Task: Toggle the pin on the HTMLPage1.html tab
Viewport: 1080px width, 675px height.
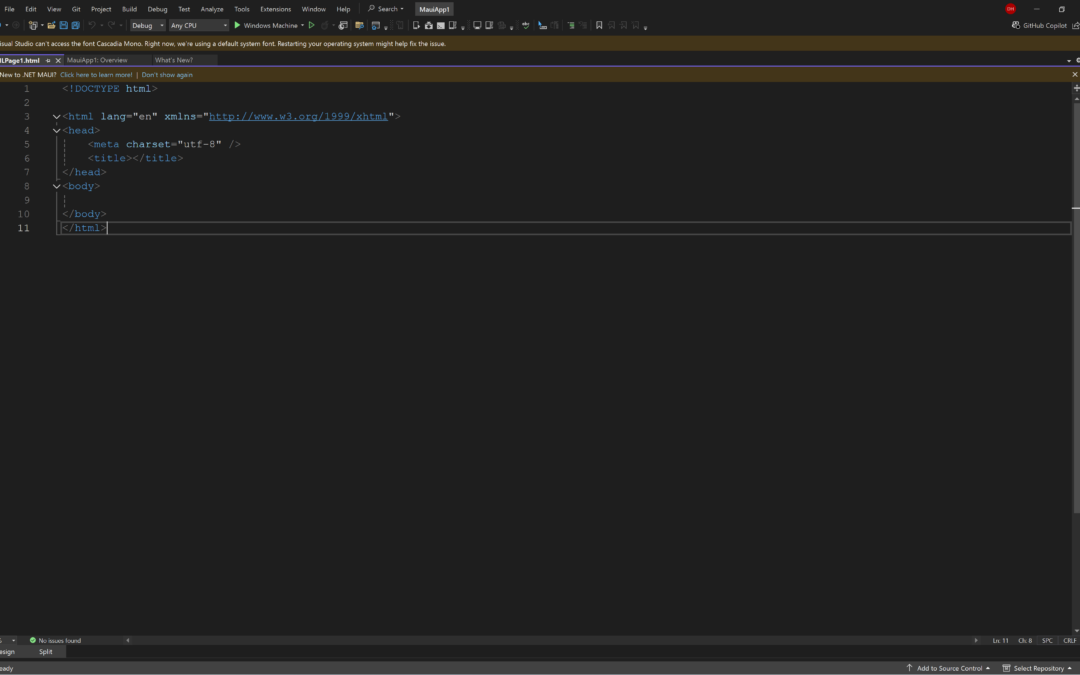Action: point(48,60)
